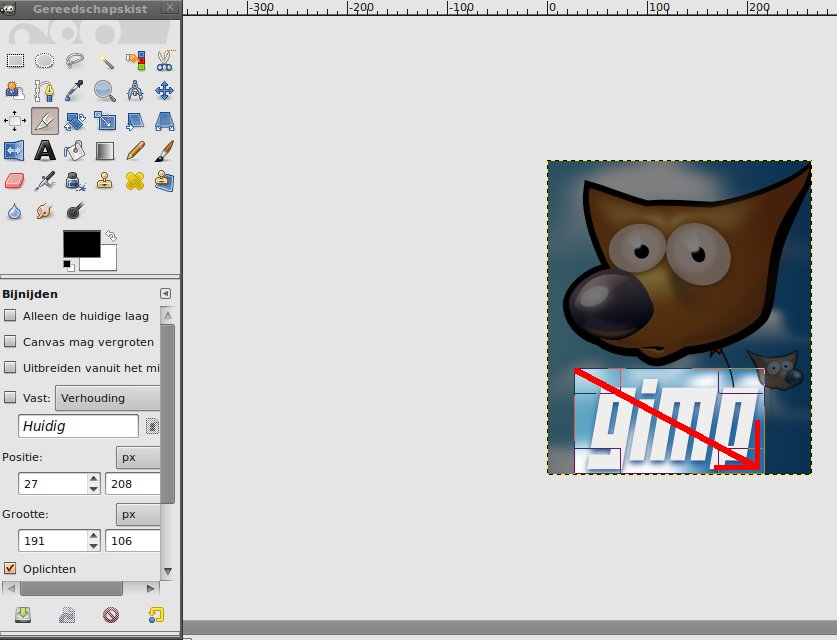Select the Airbrush tool
837x640 pixels.
[45, 181]
